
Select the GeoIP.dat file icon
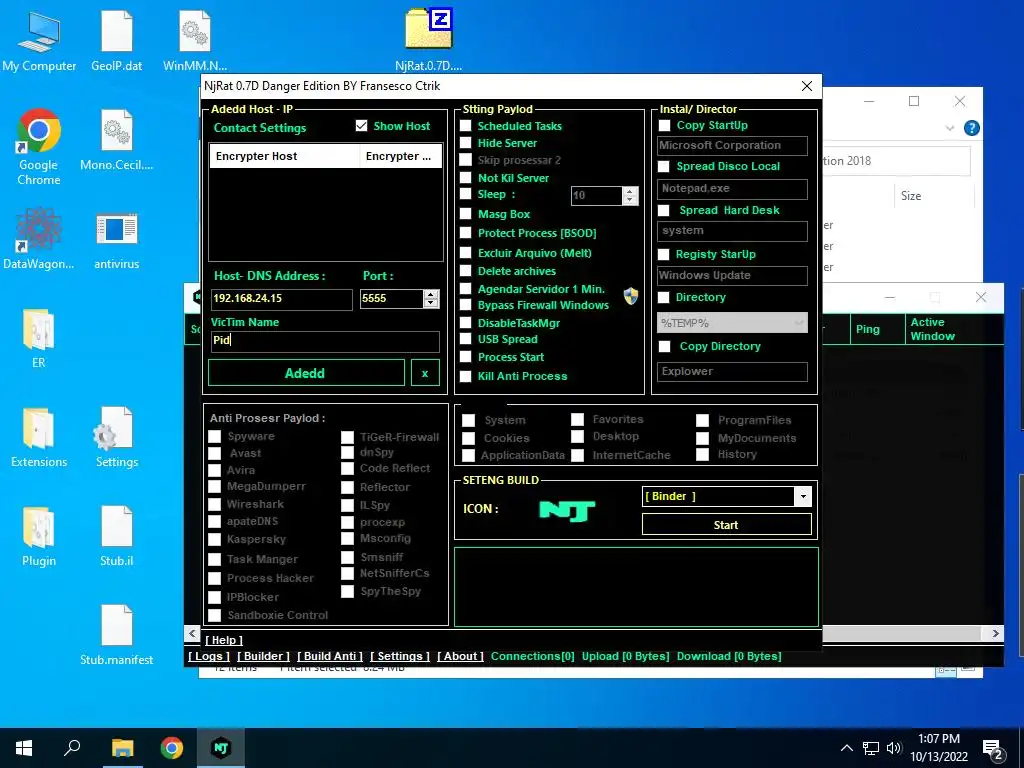pyautogui.click(x=117, y=41)
